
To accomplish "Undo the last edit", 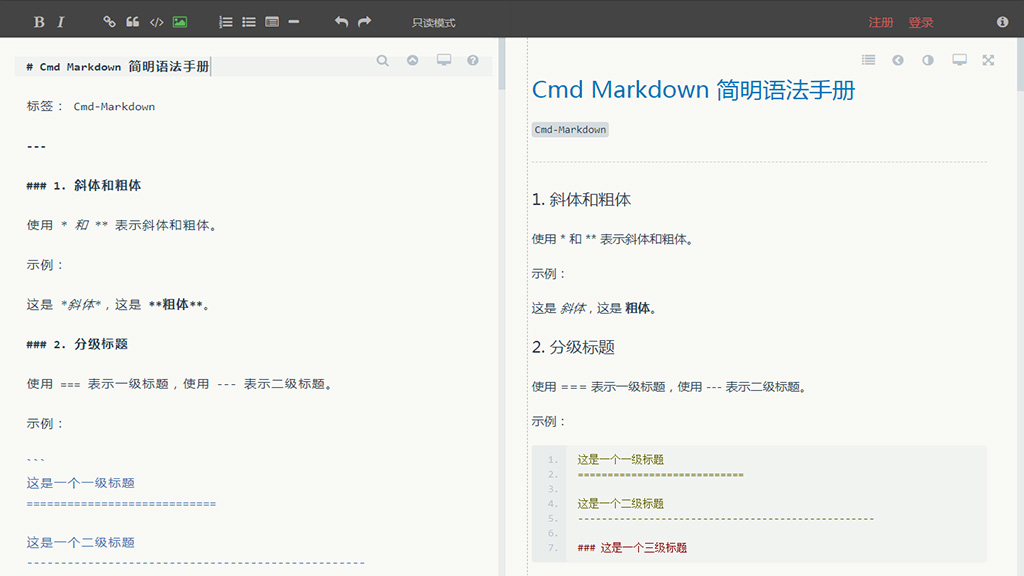I will [341, 22].
